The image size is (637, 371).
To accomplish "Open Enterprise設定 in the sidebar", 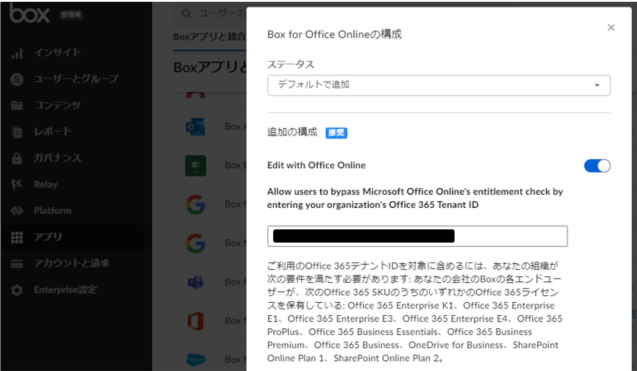I will click(x=65, y=290).
